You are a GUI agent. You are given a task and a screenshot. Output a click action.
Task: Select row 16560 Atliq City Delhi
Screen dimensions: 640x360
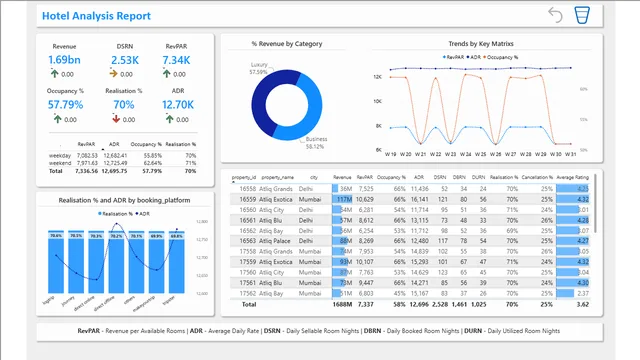pyautogui.click(x=411, y=210)
